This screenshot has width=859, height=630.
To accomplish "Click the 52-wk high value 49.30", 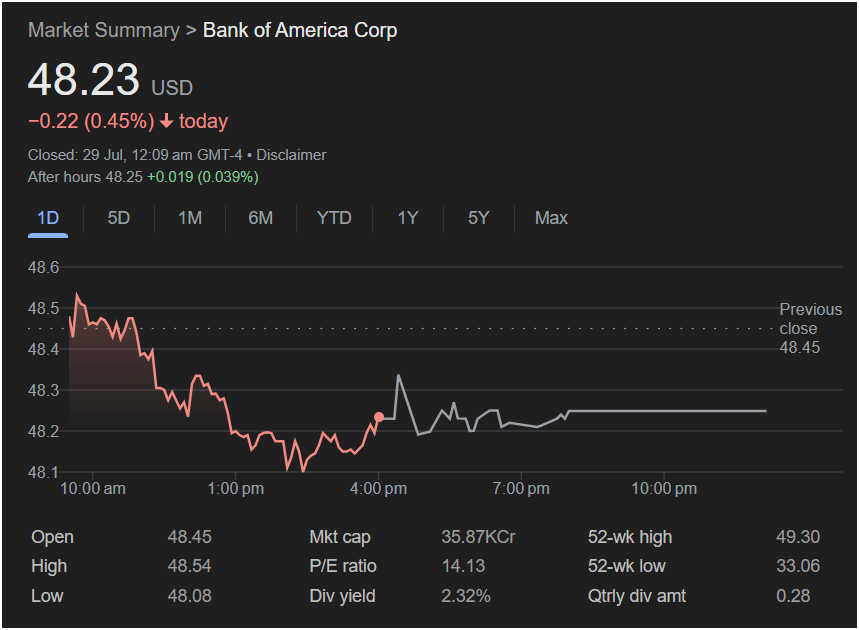I will [798, 537].
